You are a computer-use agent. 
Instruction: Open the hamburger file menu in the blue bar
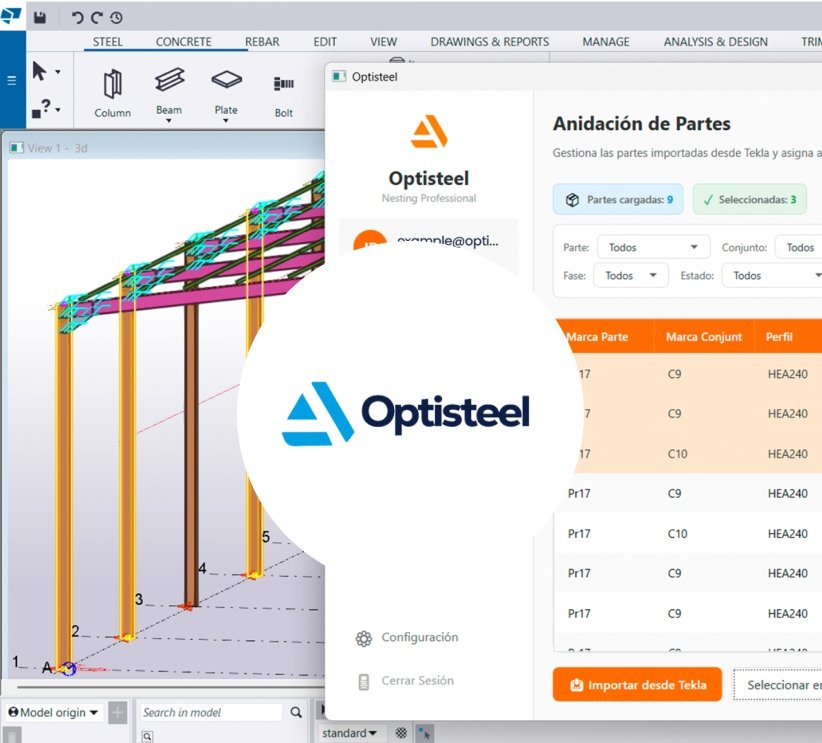(x=11, y=80)
